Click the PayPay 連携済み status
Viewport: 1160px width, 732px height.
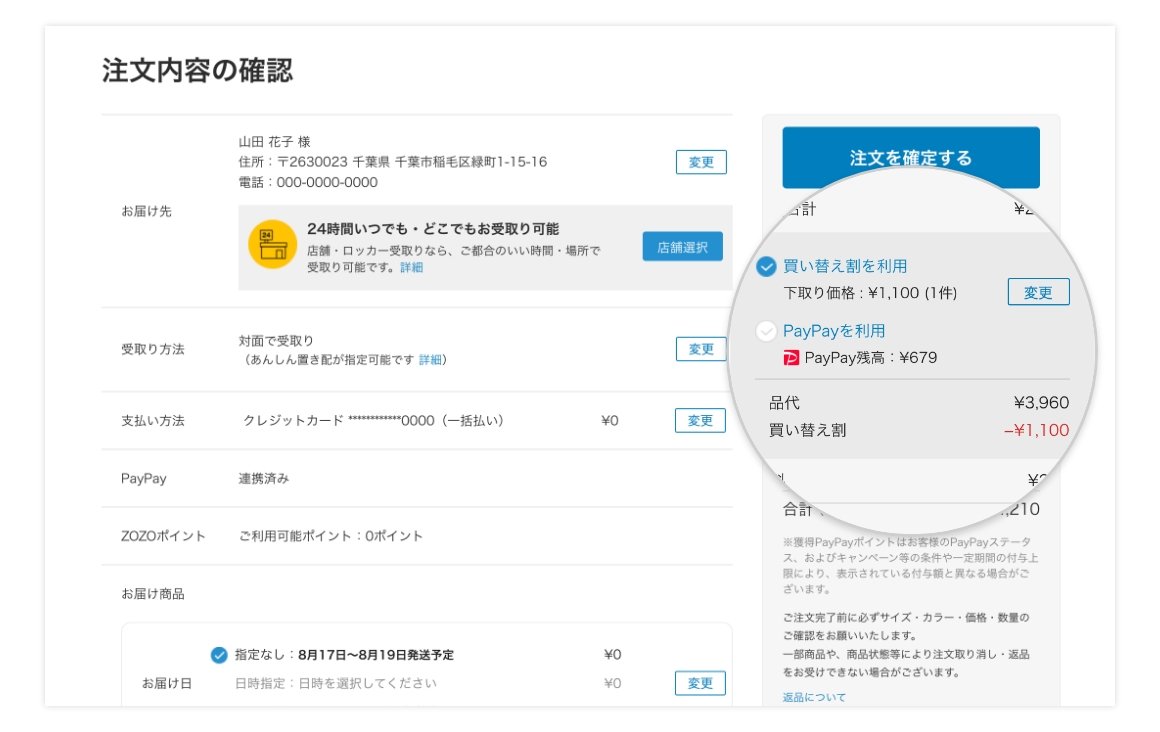[263, 479]
